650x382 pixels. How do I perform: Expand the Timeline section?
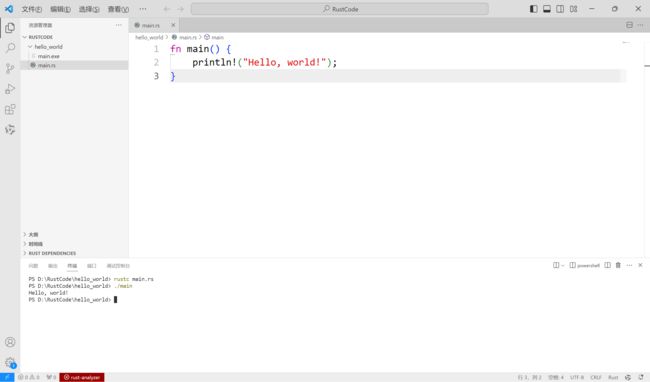(x=75, y=244)
